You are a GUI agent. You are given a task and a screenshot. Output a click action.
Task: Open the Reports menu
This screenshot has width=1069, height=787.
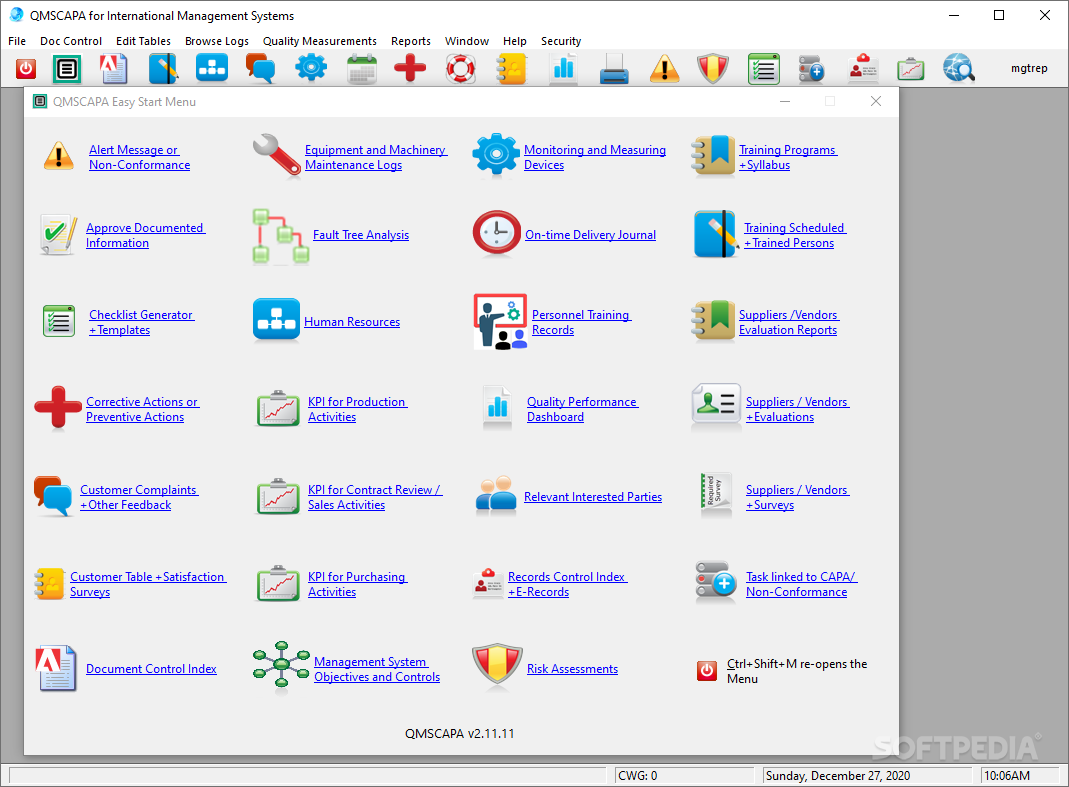(410, 41)
